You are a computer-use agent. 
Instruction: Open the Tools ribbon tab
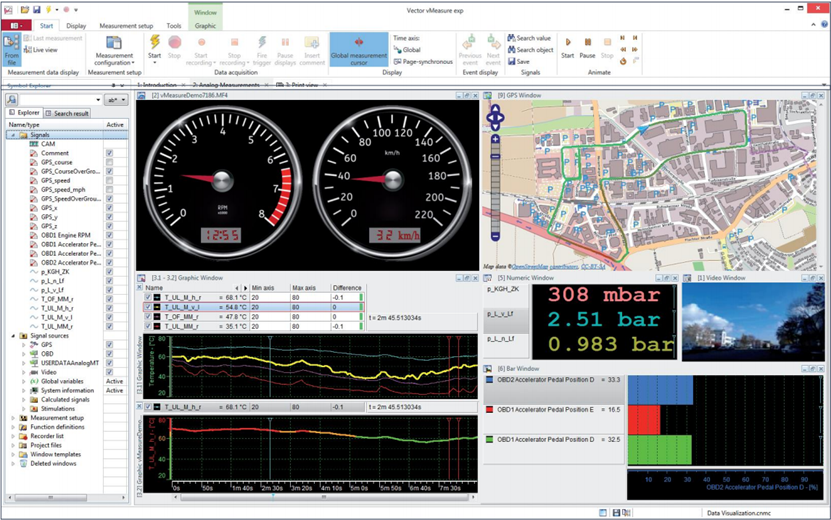coord(174,25)
